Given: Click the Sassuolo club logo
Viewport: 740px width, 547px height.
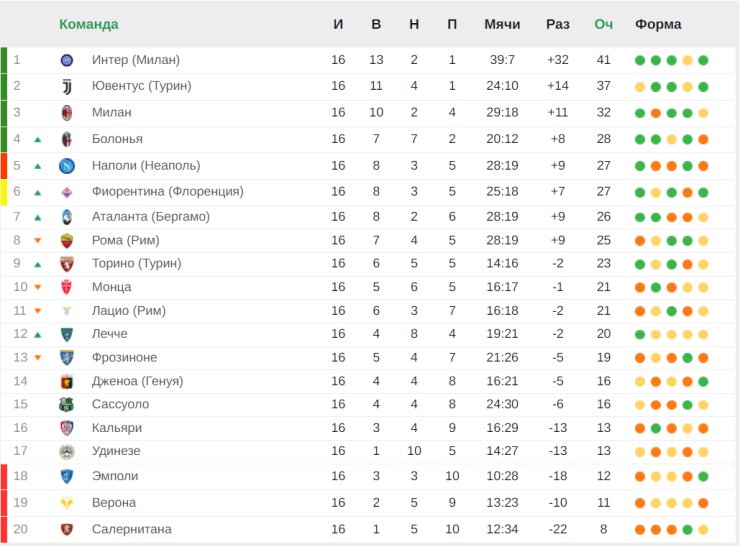Looking at the screenshot, I should pos(67,404).
